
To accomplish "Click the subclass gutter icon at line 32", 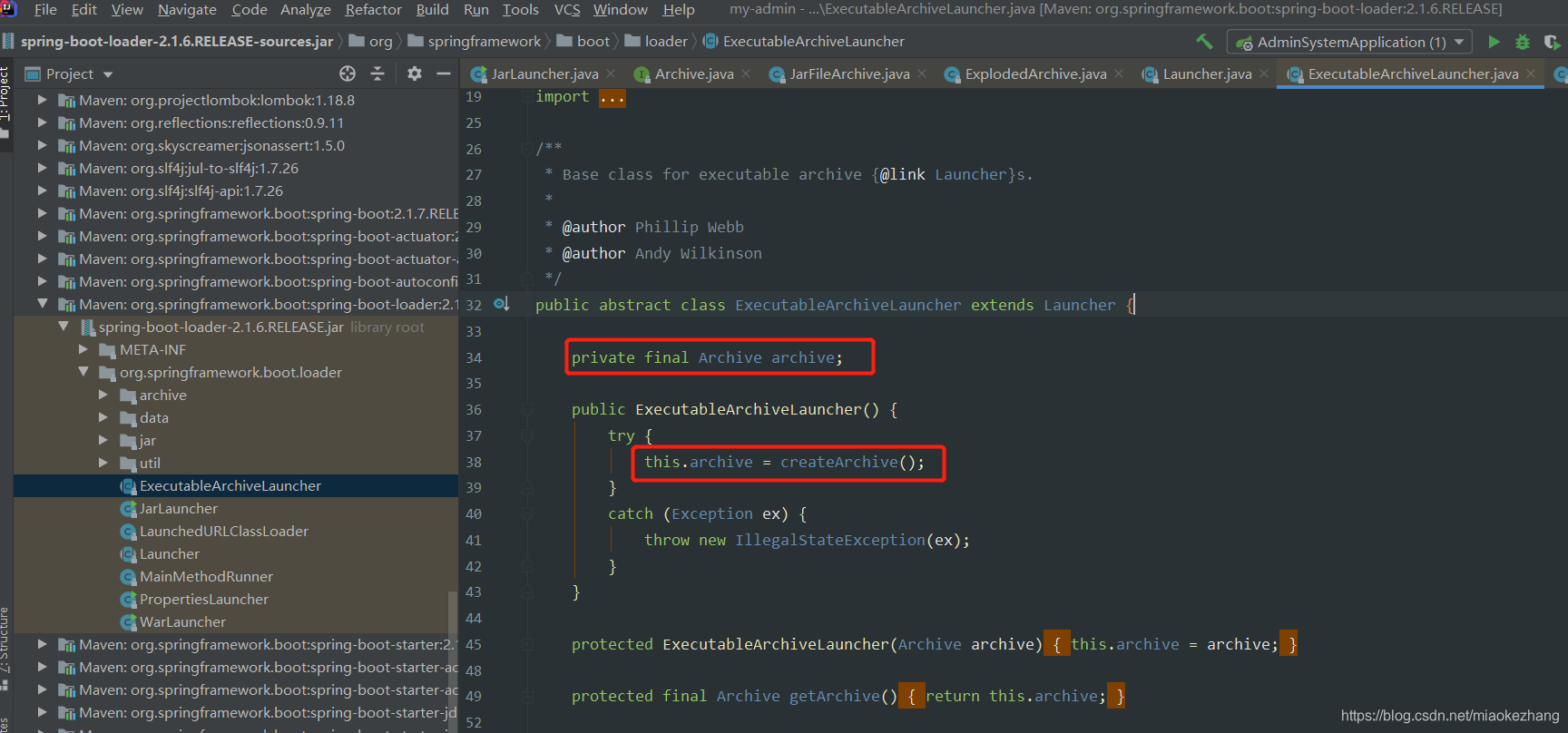I will click(x=501, y=304).
